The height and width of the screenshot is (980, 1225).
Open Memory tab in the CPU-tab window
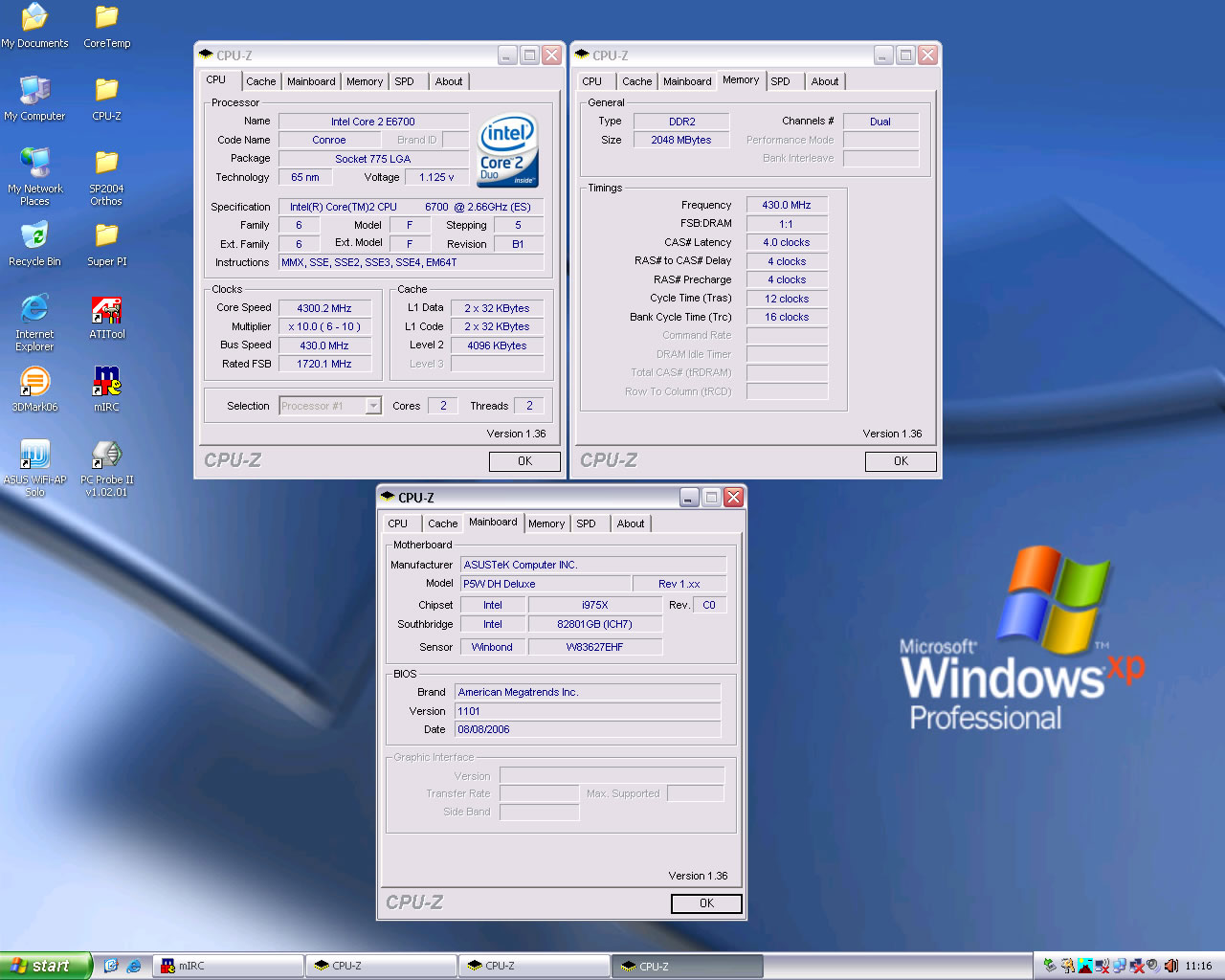click(365, 81)
